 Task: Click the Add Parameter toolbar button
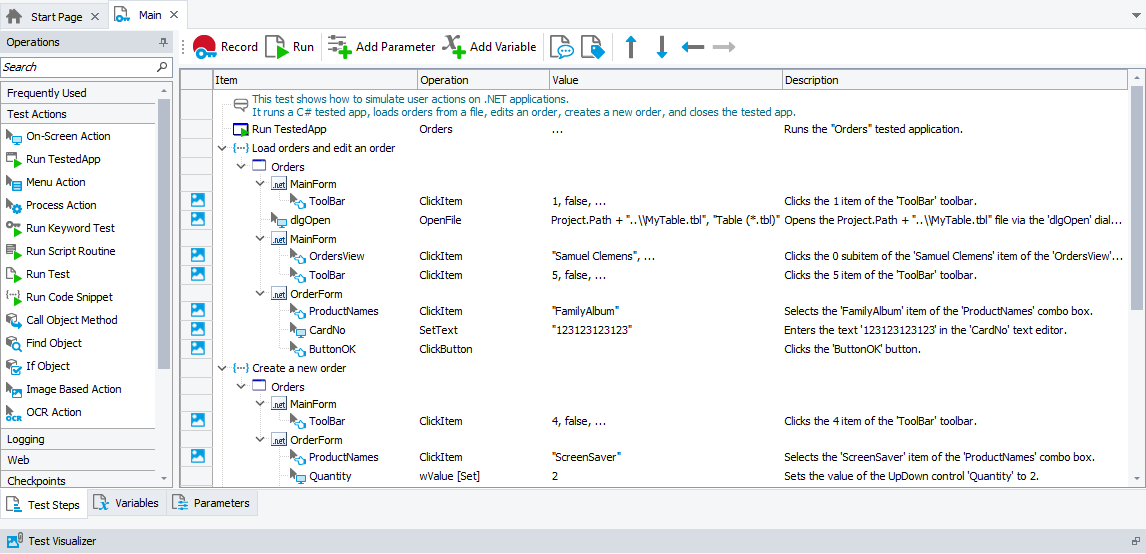382,47
